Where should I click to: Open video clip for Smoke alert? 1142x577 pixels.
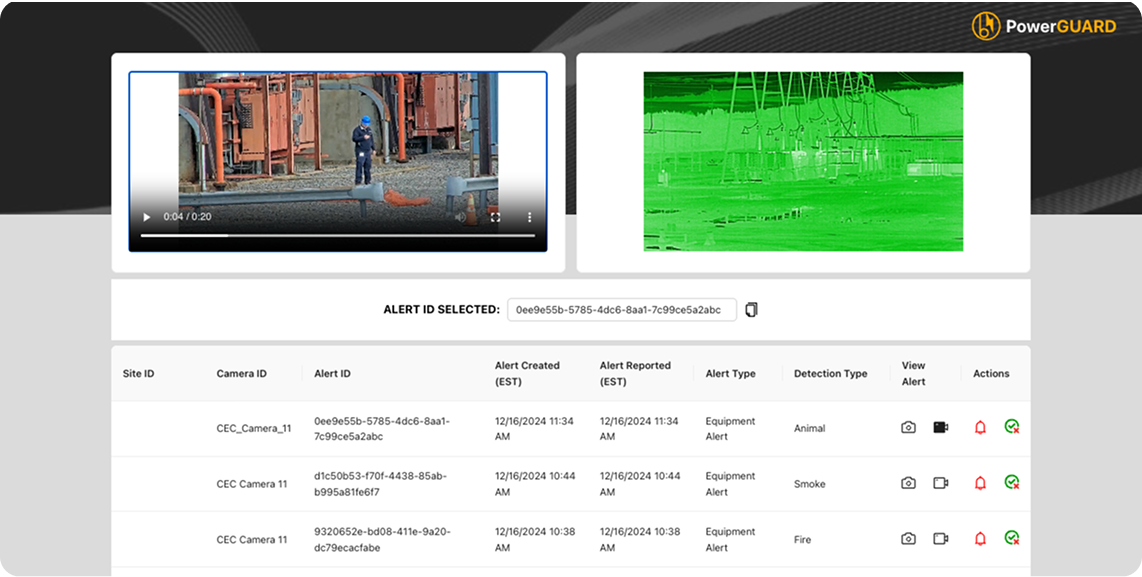click(x=940, y=483)
